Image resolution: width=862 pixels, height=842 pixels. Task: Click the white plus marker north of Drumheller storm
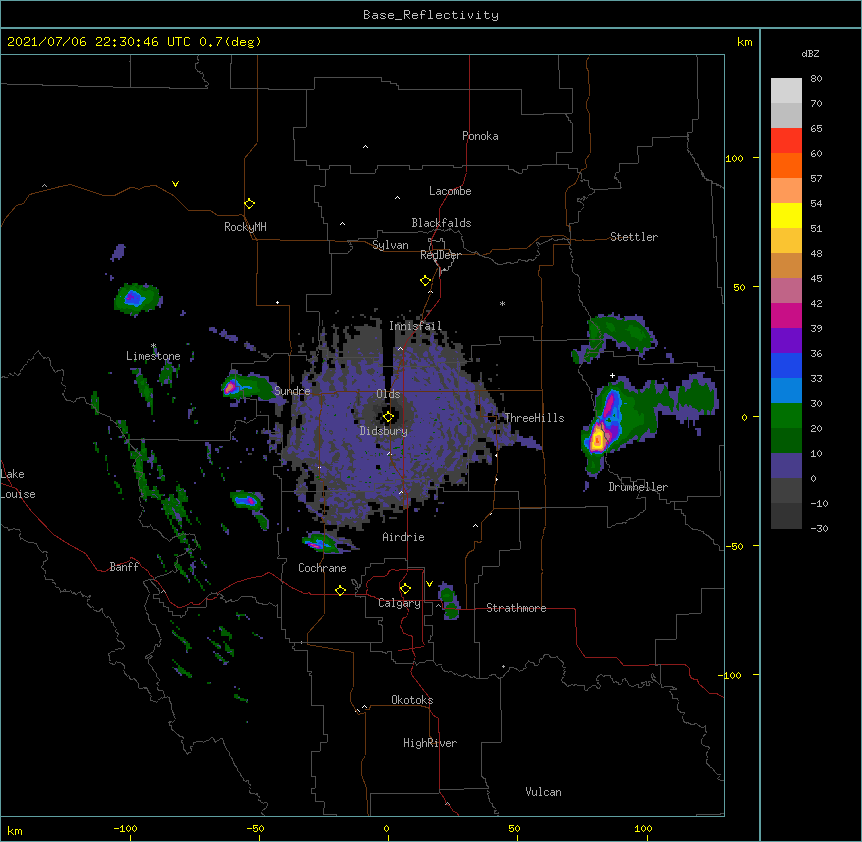coord(612,375)
